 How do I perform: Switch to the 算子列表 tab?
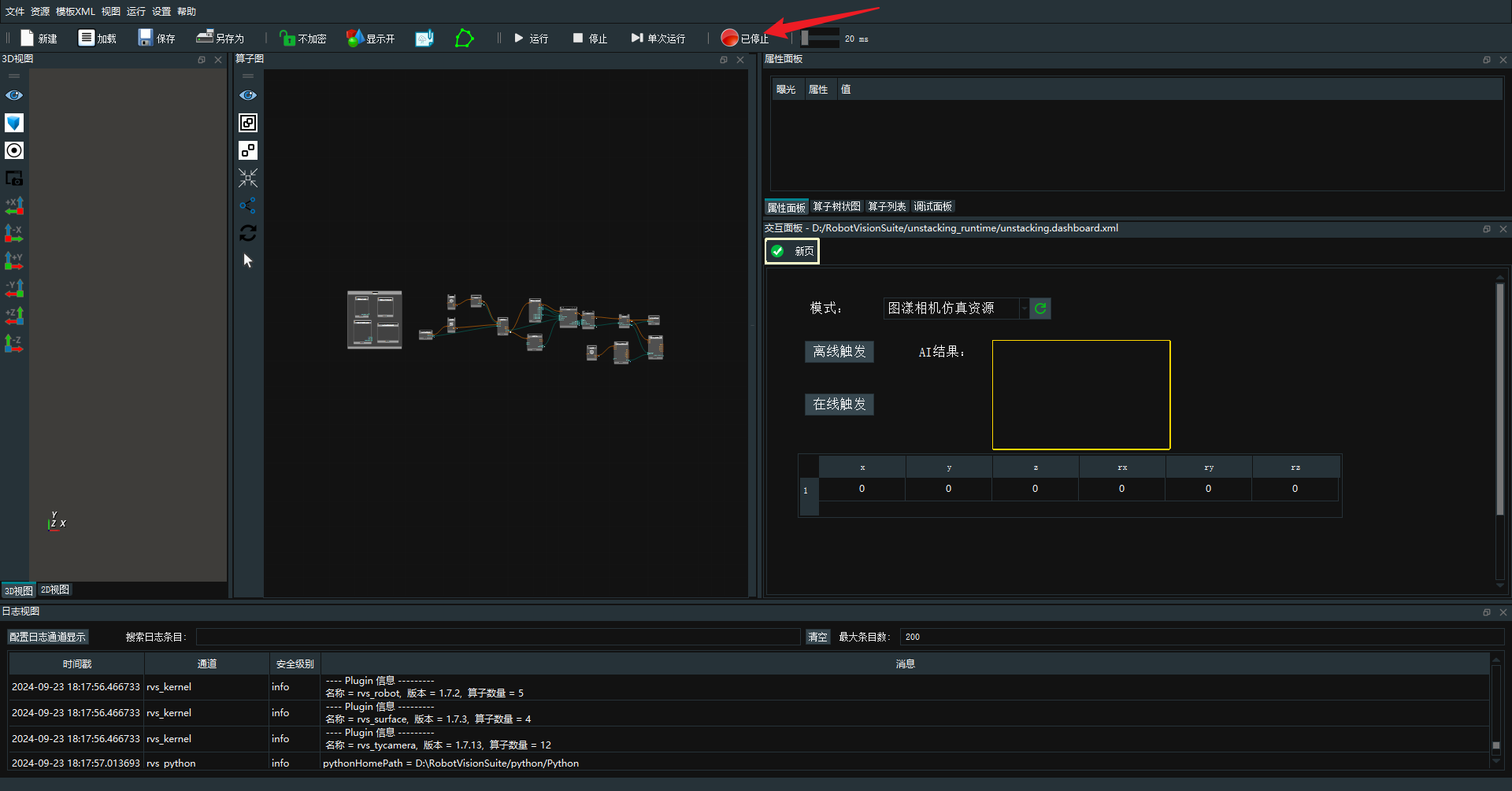[x=887, y=206]
